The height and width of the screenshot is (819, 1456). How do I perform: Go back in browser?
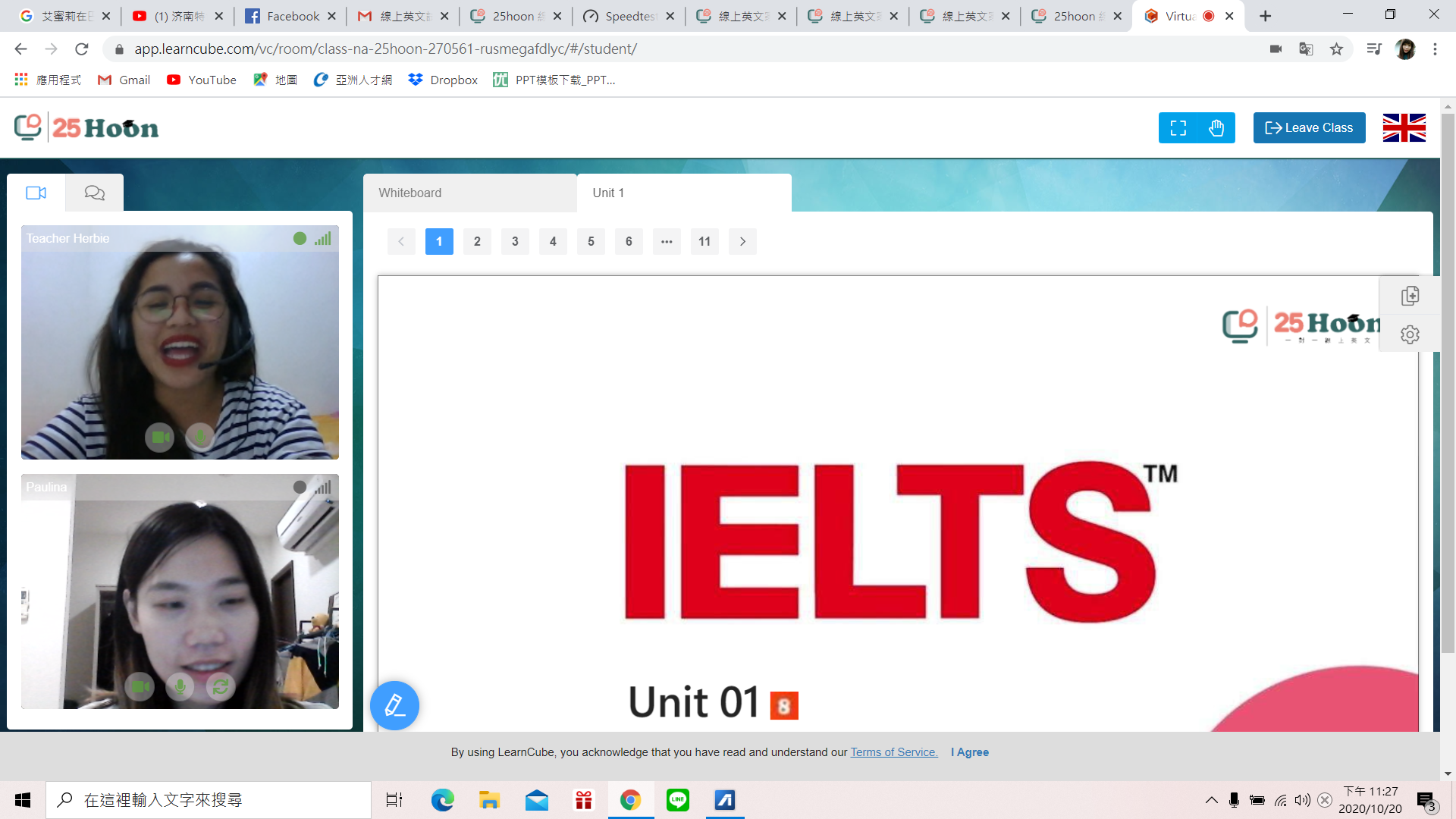[20, 49]
